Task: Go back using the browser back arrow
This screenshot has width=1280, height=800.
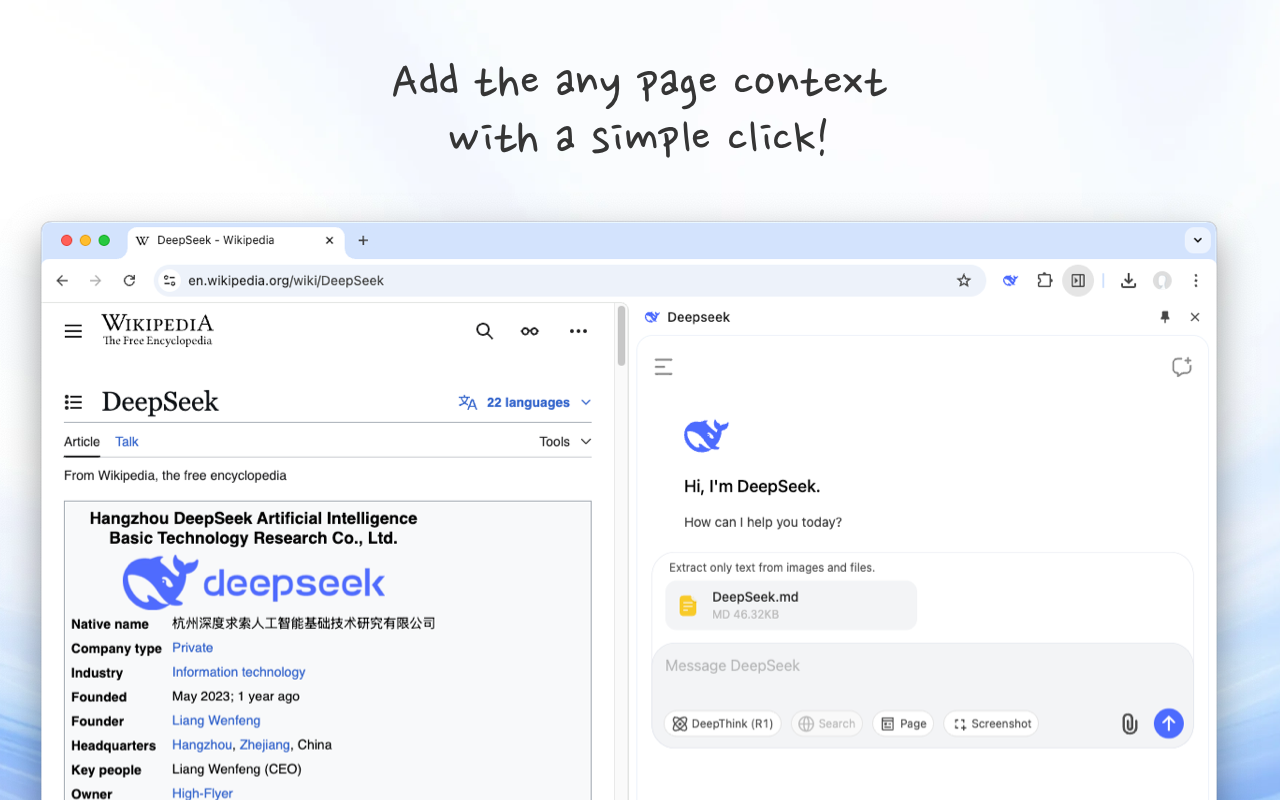Action: pos(62,281)
